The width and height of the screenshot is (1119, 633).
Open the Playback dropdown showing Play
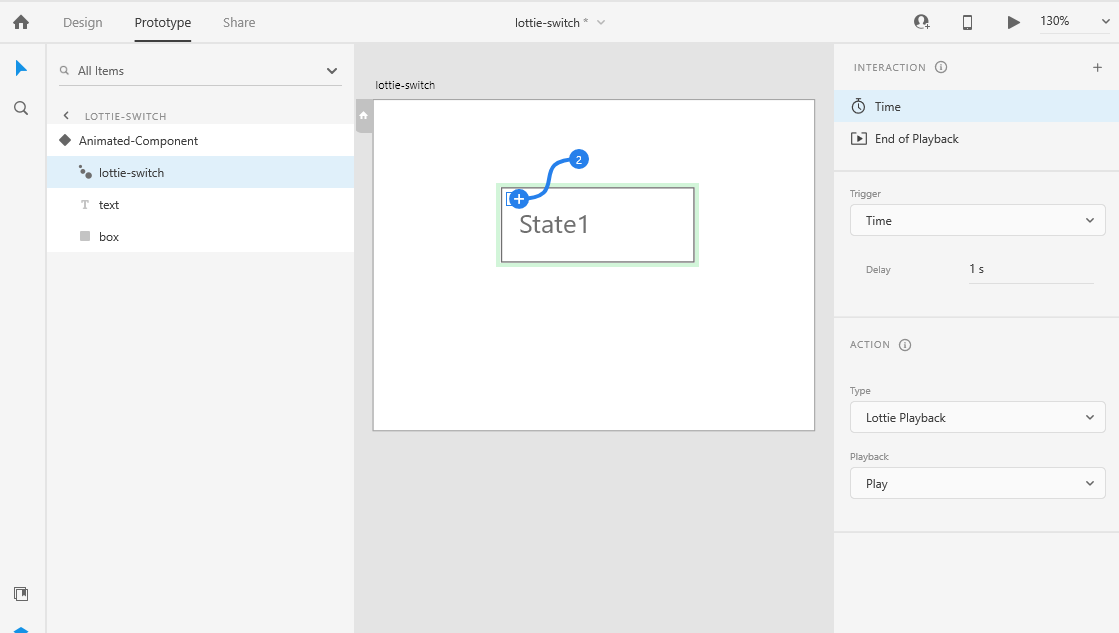(977, 483)
